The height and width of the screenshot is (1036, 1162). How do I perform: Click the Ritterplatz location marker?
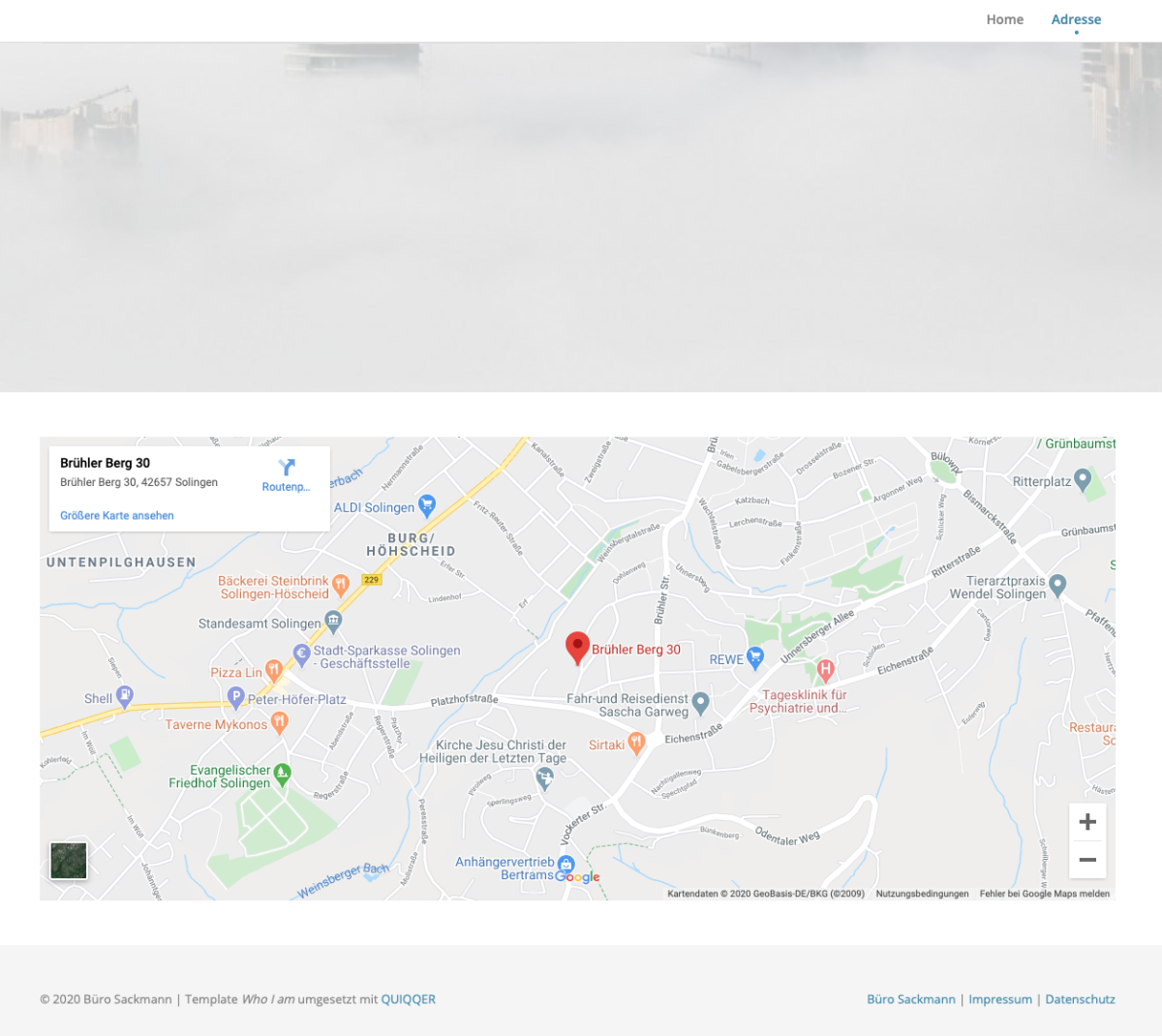point(1084,480)
